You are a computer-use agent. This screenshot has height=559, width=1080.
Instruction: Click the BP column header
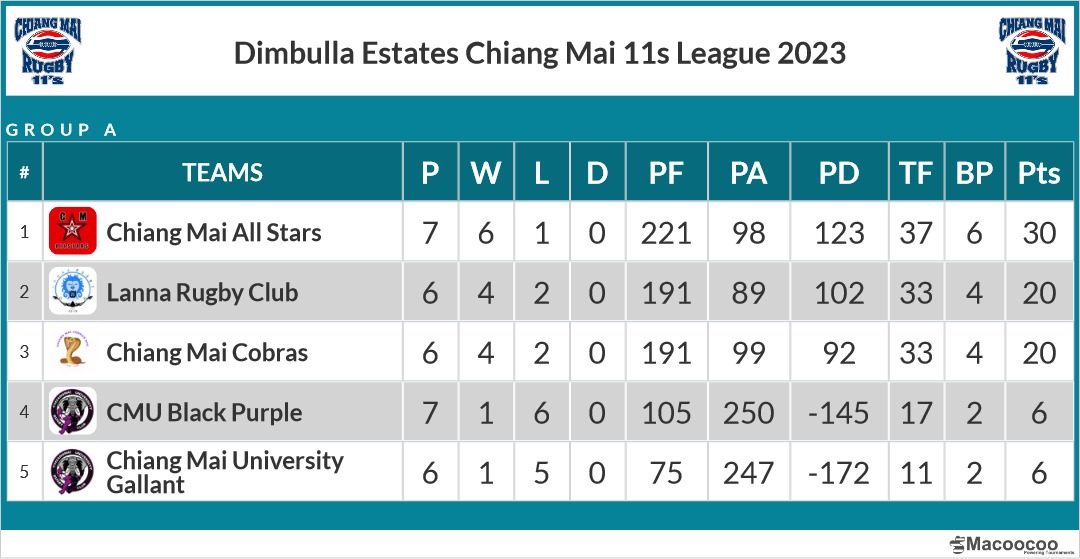974,173
